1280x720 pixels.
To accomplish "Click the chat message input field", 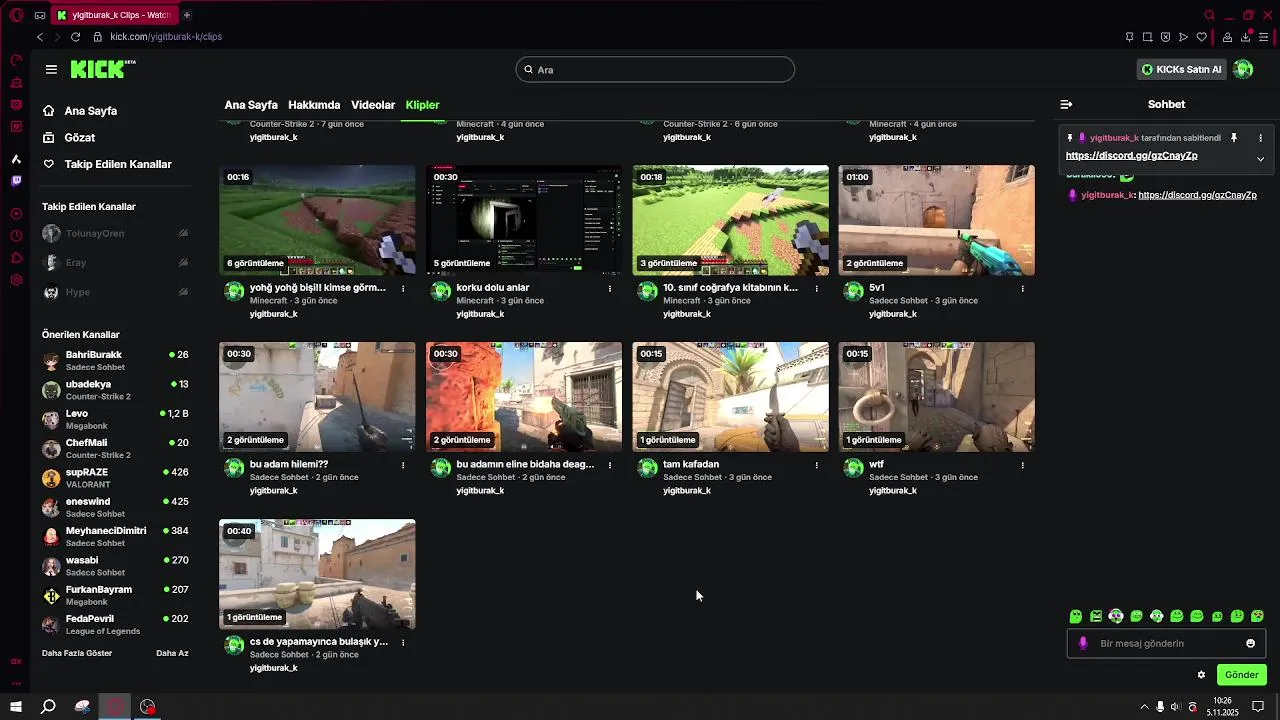I will pos(1166,643).
